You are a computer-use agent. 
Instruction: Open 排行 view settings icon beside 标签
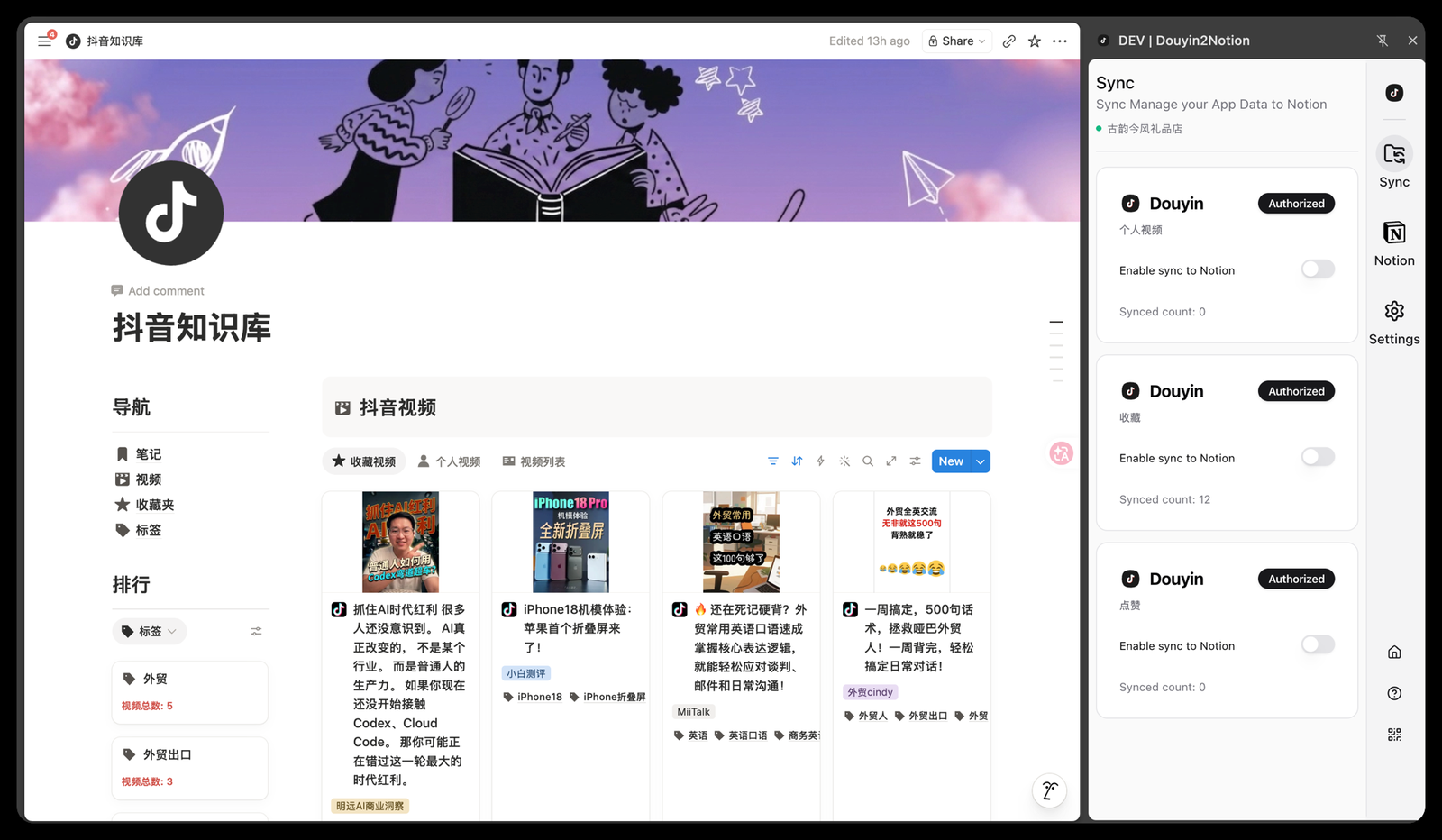(256, 632)
